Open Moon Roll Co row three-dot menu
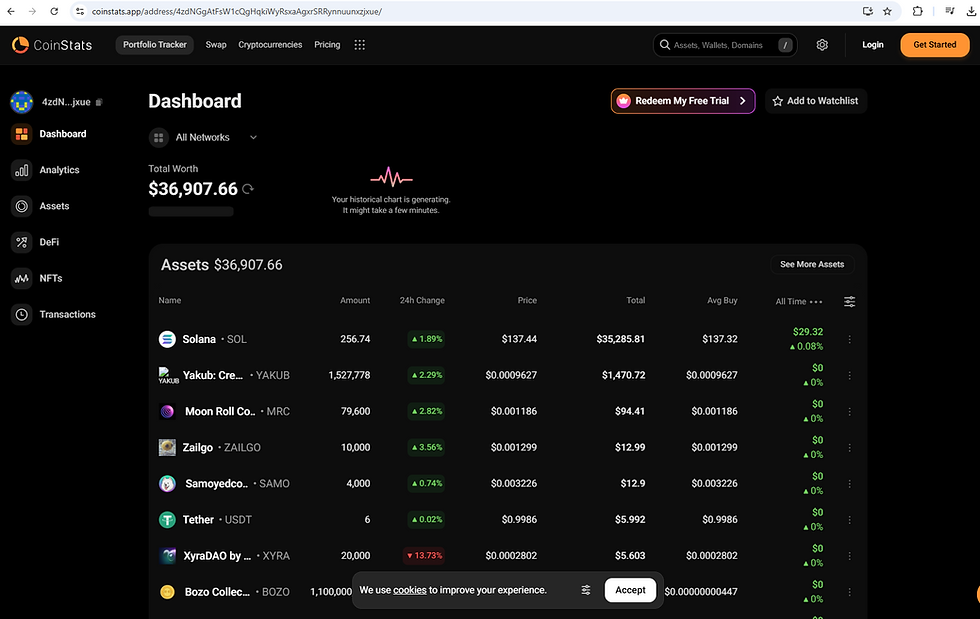Image resolution: width=980 pixels, height=619 pixels. [849, 411]
